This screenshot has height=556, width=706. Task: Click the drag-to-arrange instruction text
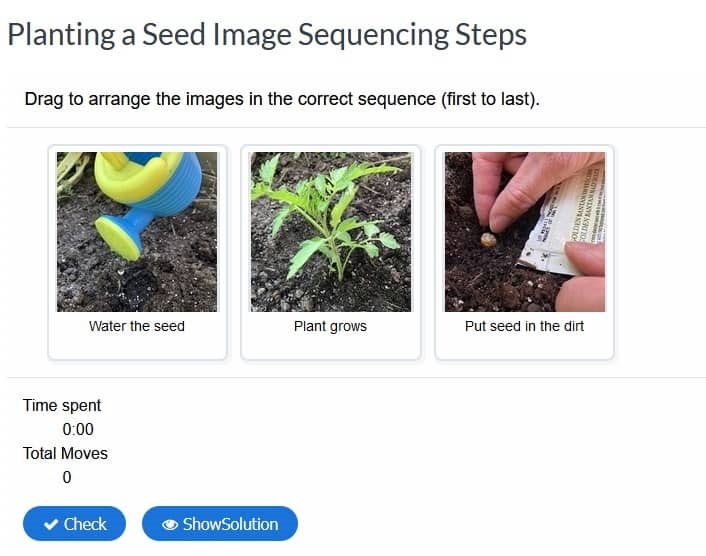[x=282, y=101]
